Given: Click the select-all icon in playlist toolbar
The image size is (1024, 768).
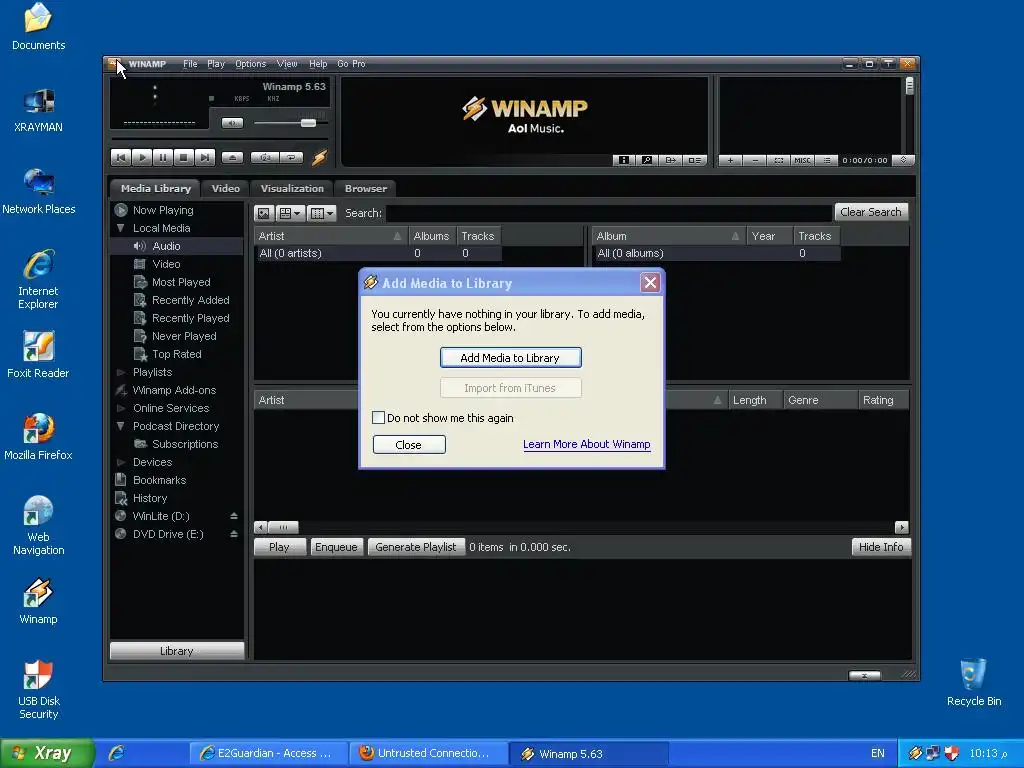Looking at the screenshot, I should [x=778, y=160].
